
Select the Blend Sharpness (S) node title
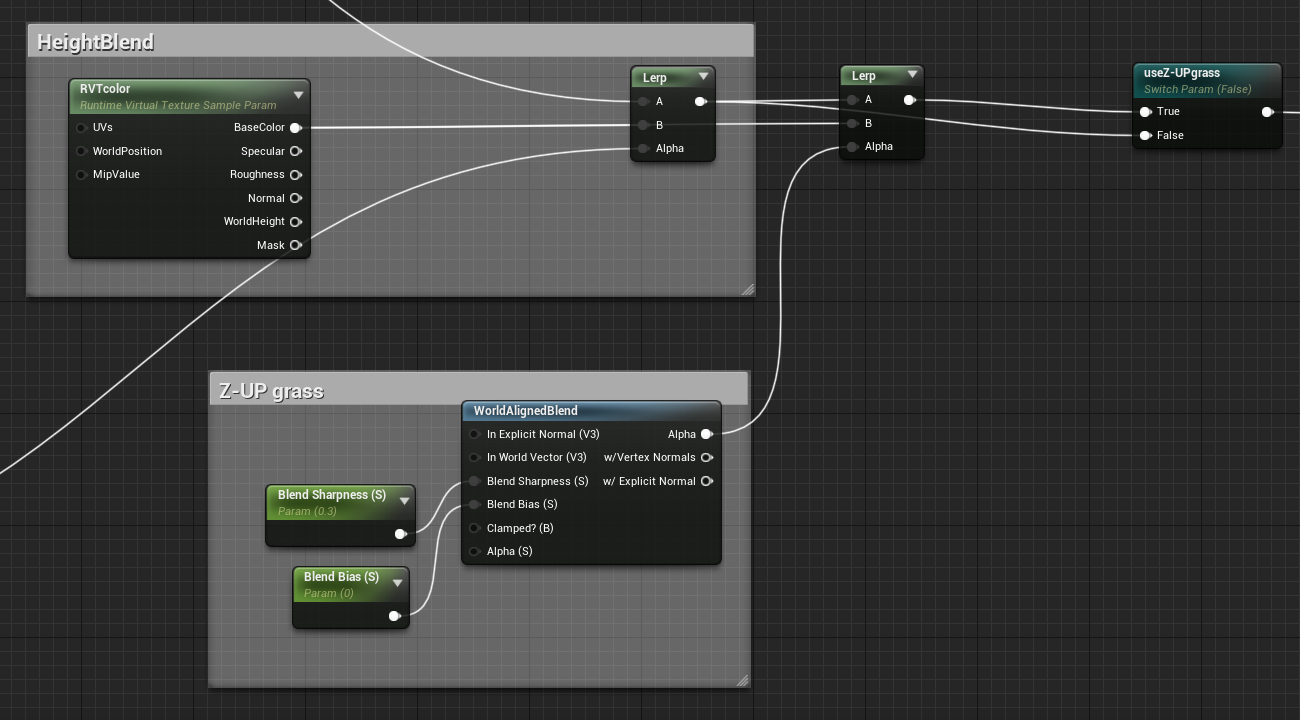(332, 495)
